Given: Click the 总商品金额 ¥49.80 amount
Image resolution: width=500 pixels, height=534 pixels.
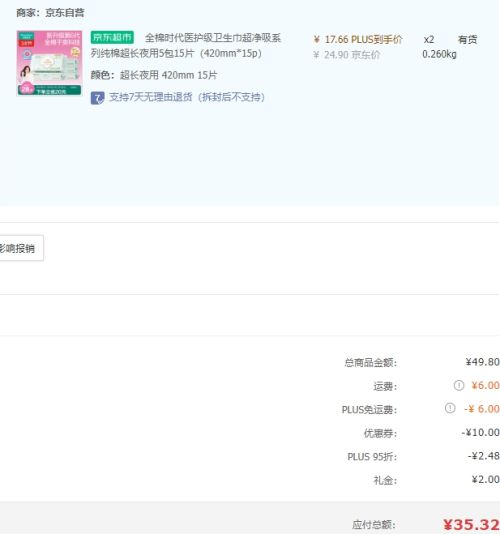Looking at the screenshot, I should 482,362.
